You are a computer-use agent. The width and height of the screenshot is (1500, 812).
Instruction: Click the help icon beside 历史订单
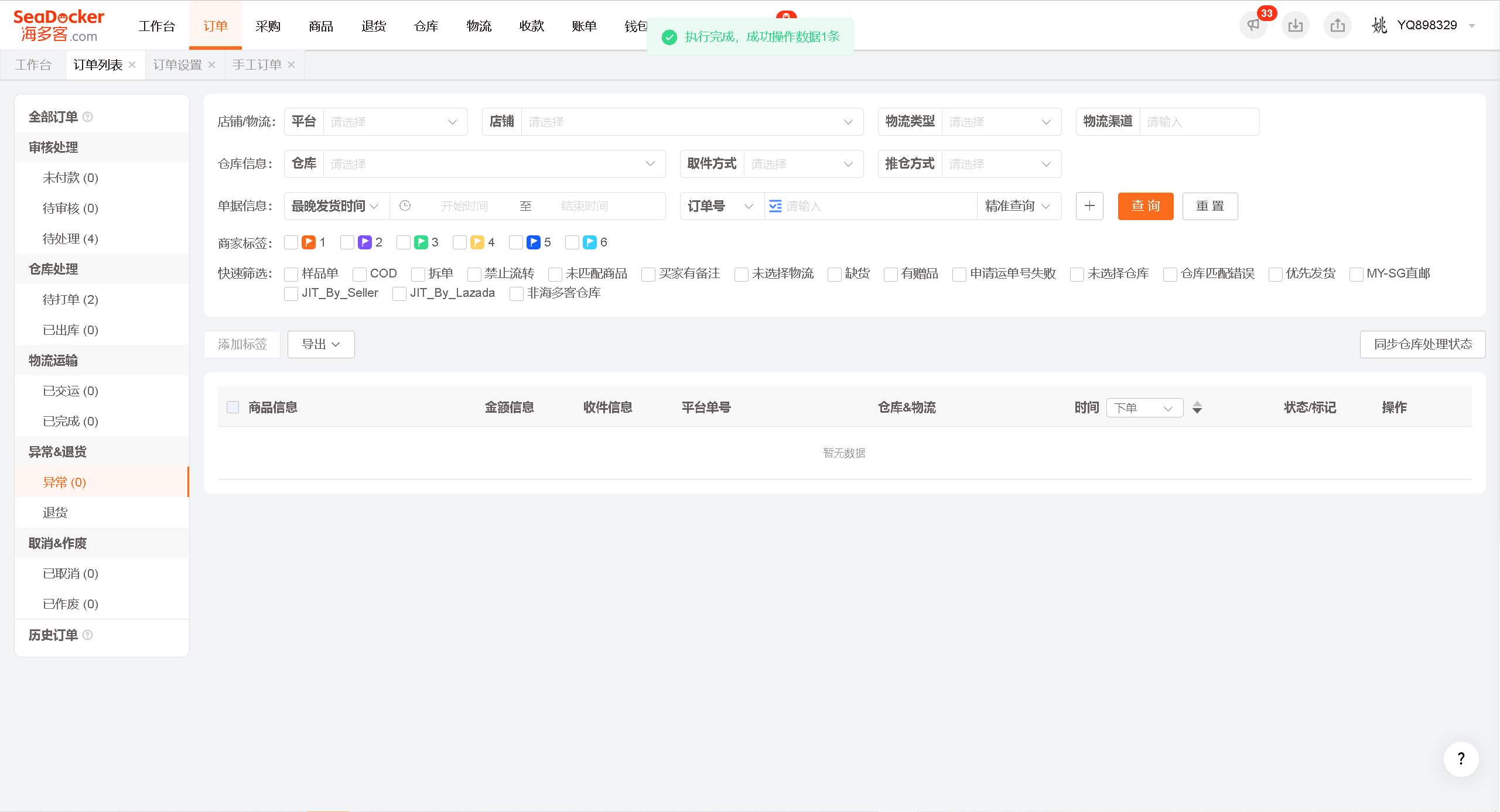tap(88, 635)
